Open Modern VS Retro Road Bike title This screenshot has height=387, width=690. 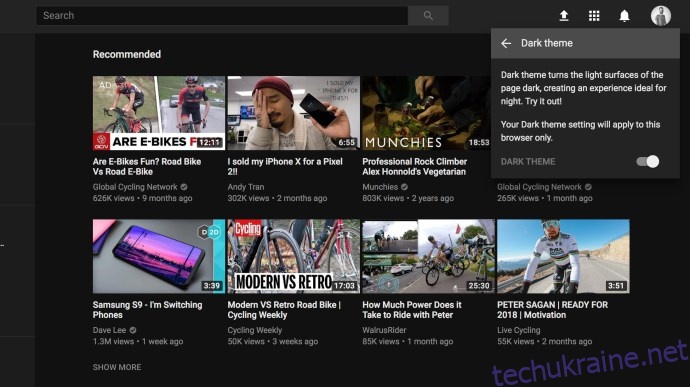click(284, 310)
